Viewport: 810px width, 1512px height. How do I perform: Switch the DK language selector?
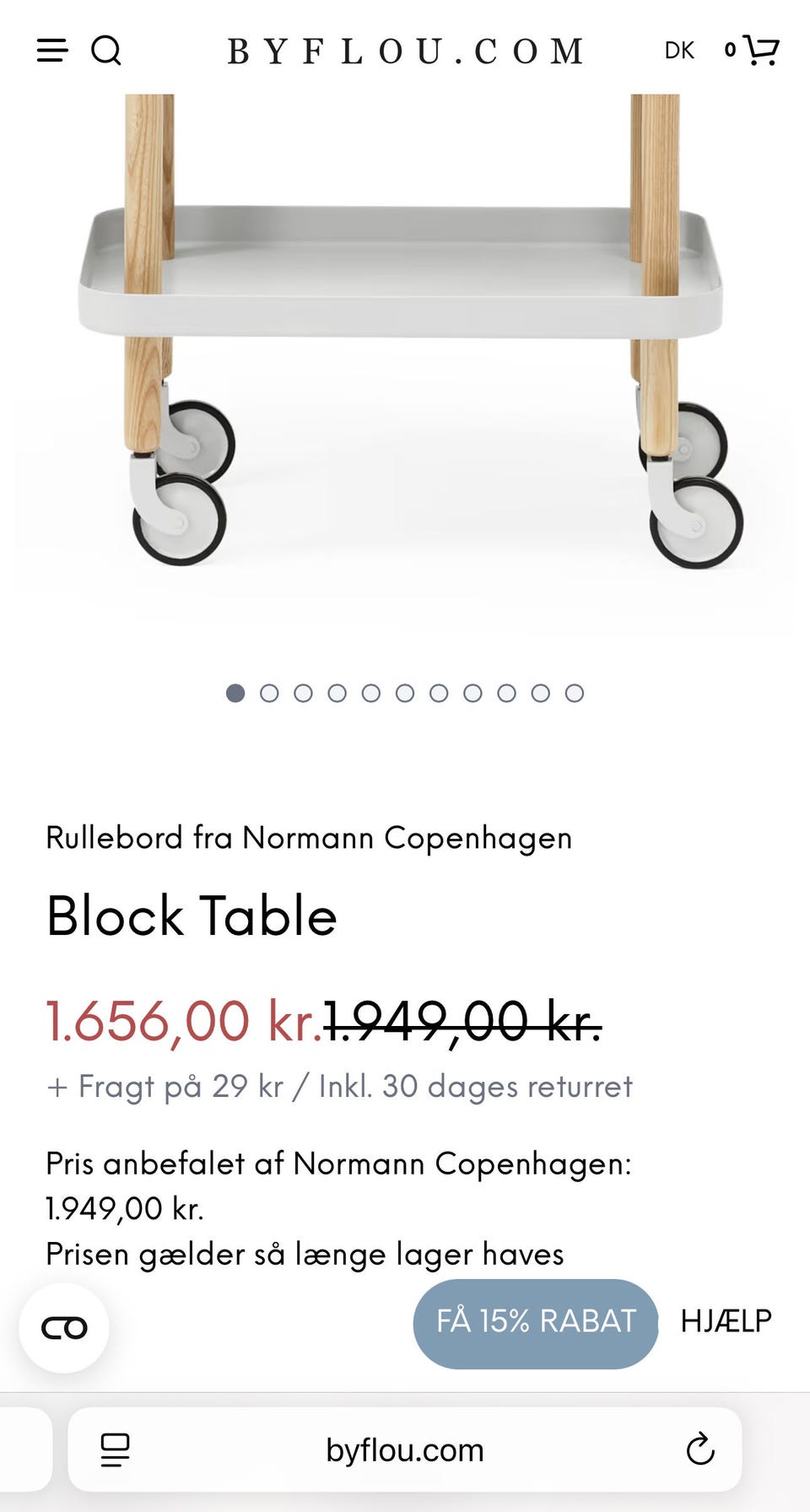(x=679, y=51)
